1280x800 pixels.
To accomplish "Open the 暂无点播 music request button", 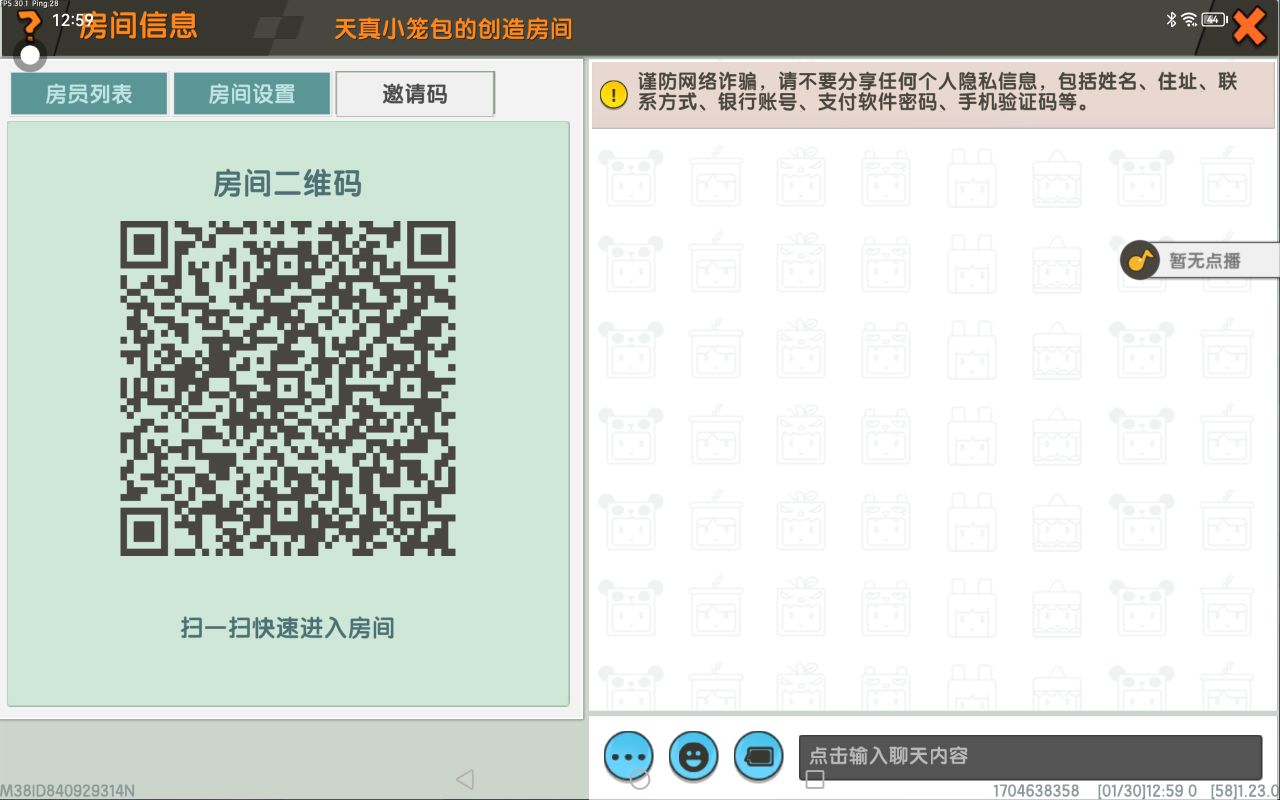I will tap(1199, 260).
